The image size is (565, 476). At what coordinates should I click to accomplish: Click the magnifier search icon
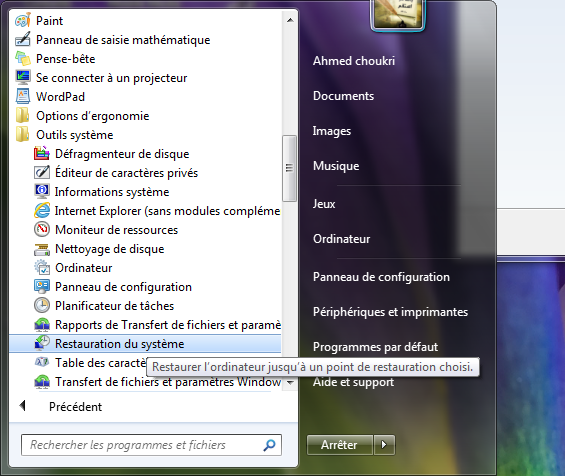click(x=269, y=445)
